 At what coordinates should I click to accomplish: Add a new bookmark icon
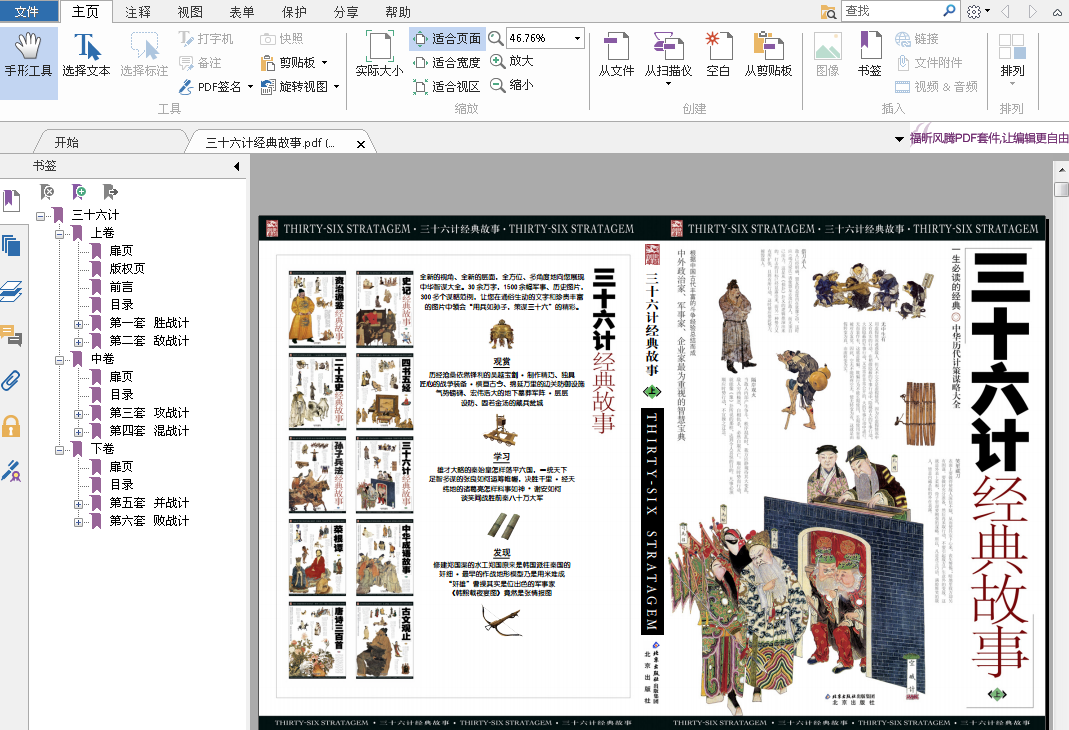coord(79,192)
